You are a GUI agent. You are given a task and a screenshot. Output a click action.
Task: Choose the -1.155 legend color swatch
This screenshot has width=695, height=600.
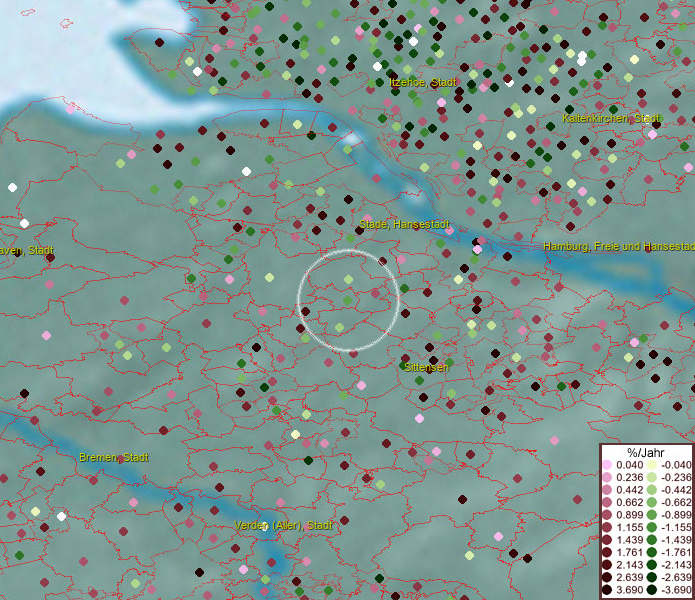652,527
